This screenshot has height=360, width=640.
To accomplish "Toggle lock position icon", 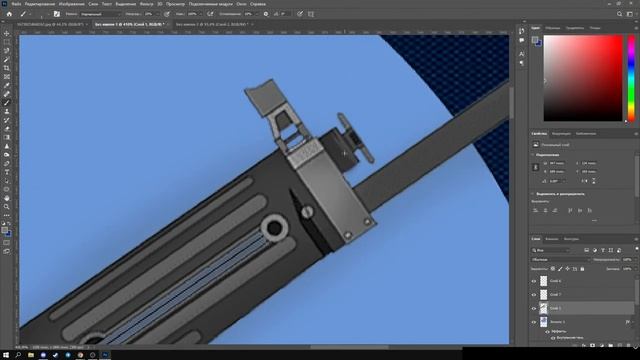I will tap(567, 269).
